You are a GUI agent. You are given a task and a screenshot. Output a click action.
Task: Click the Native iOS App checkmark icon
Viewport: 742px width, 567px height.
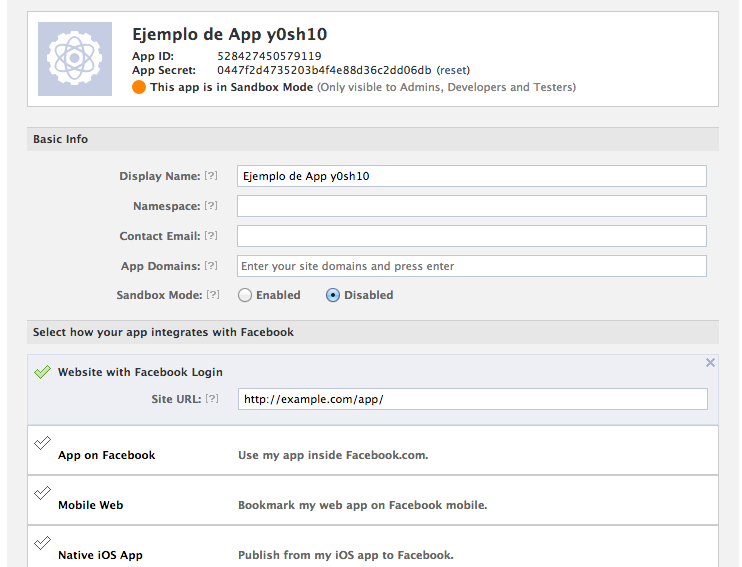42,542
